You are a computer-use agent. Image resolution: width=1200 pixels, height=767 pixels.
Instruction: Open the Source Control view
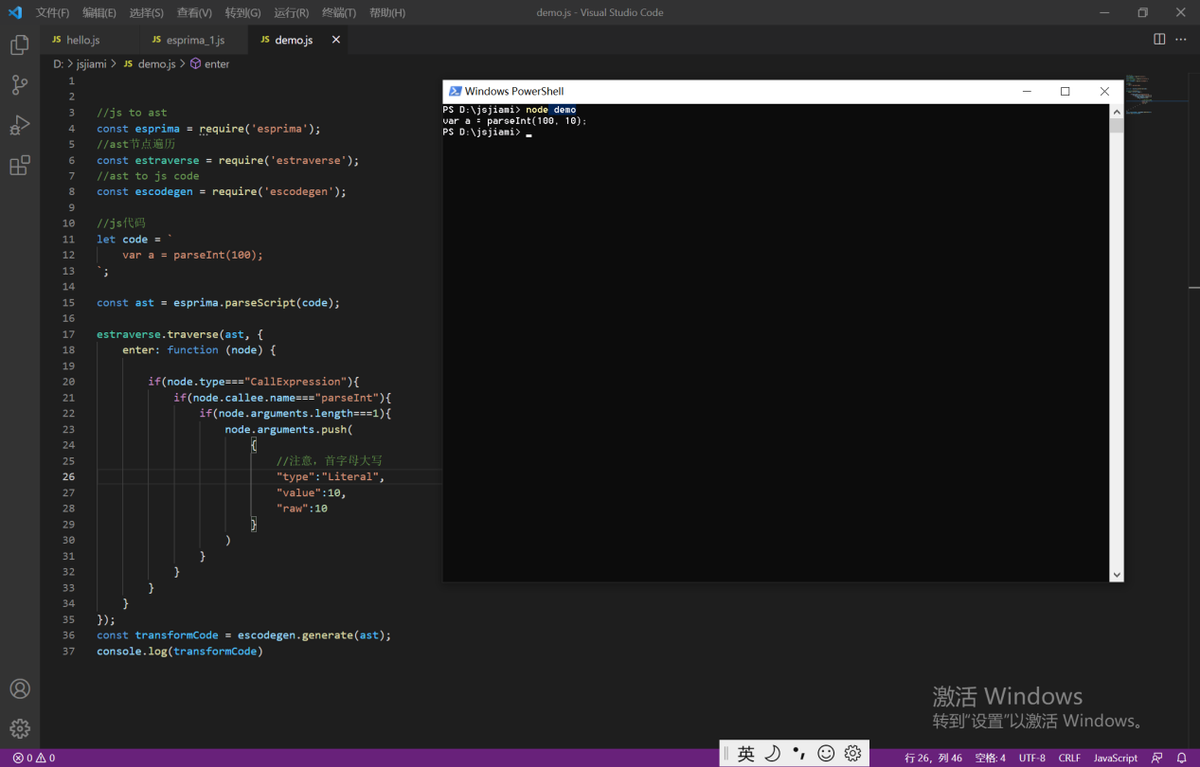pos(19,85)
